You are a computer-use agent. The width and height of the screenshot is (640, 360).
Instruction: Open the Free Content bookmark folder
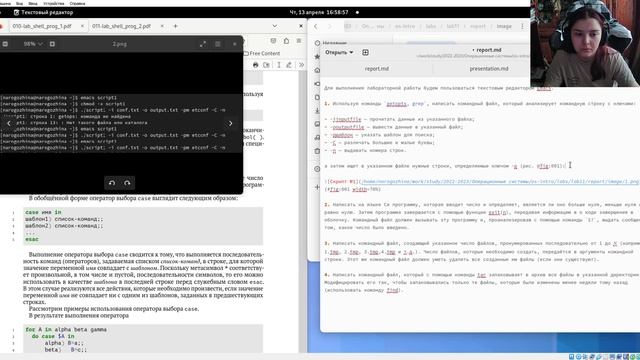coord(262,53)
